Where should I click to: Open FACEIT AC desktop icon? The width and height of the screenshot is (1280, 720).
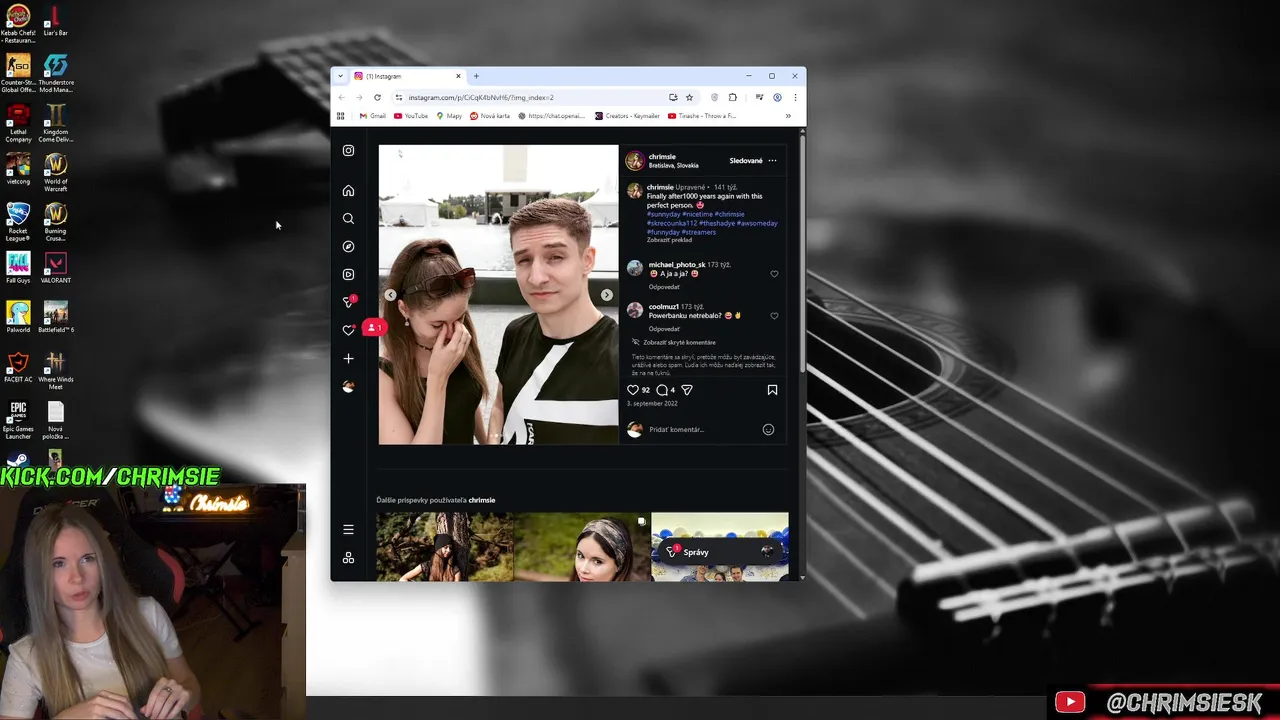tap(18, 367)
